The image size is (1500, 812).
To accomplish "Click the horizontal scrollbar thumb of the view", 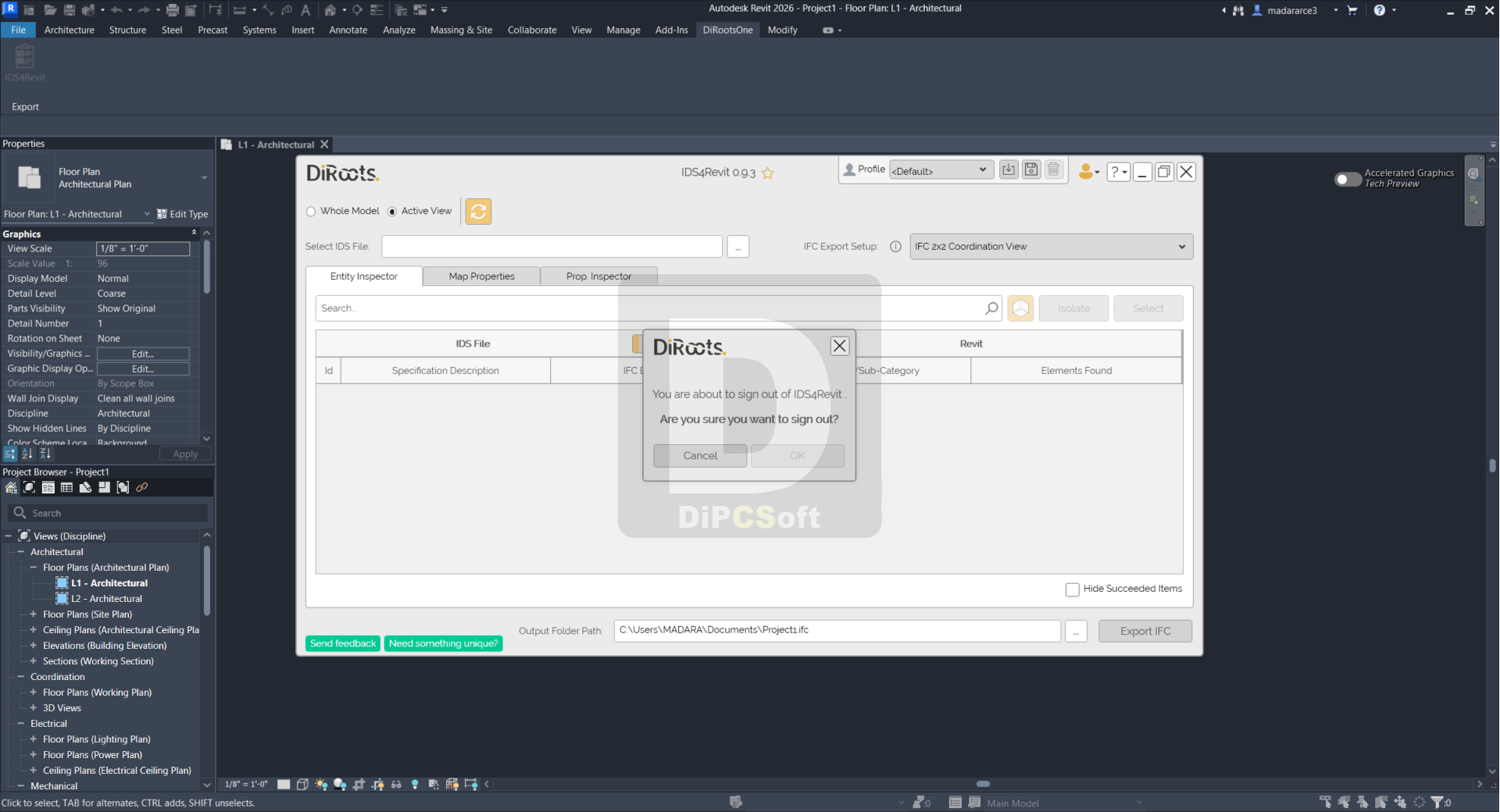I will (983, 784).
